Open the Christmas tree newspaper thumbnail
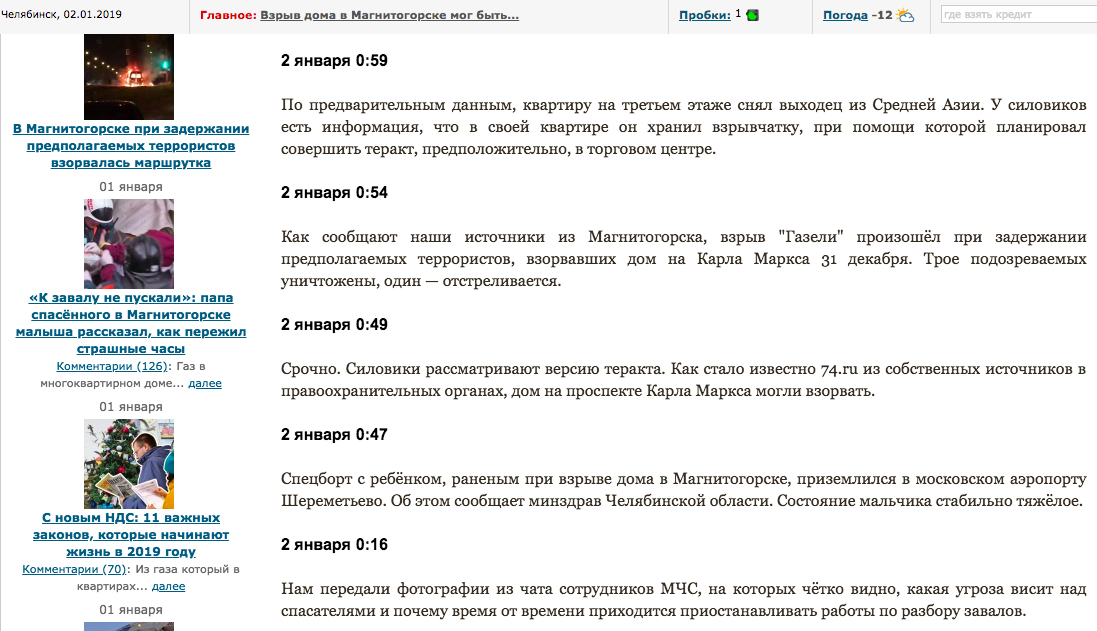Image resolution: width=1097 pixels, height=631 pixels. [129, 464]
